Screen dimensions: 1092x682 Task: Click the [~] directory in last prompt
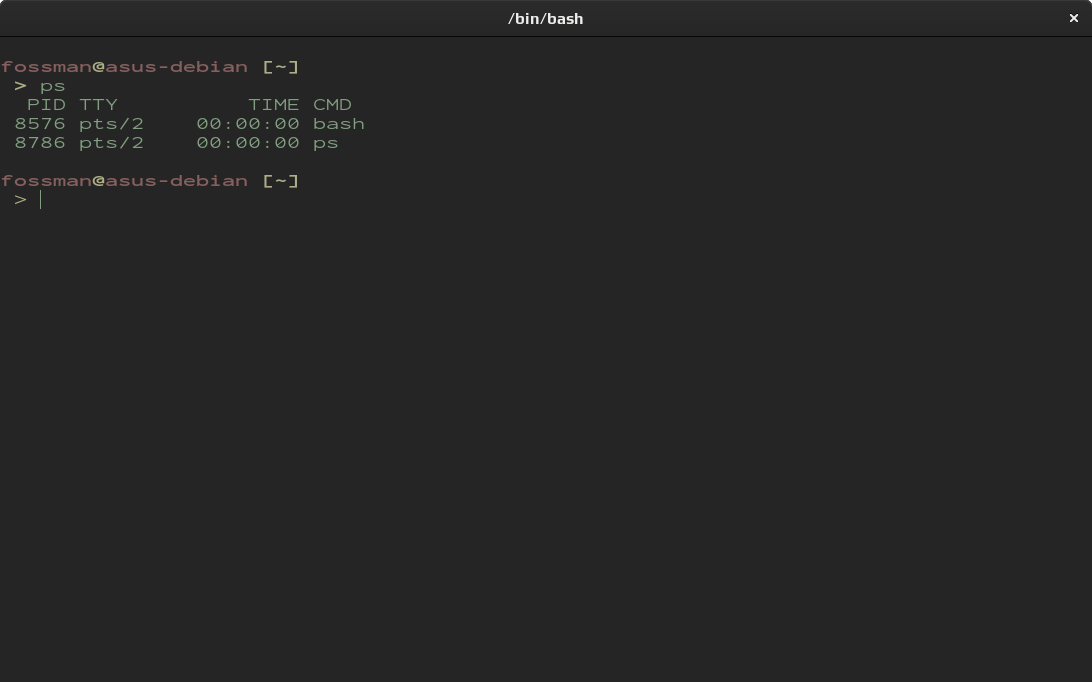(280, 181)
